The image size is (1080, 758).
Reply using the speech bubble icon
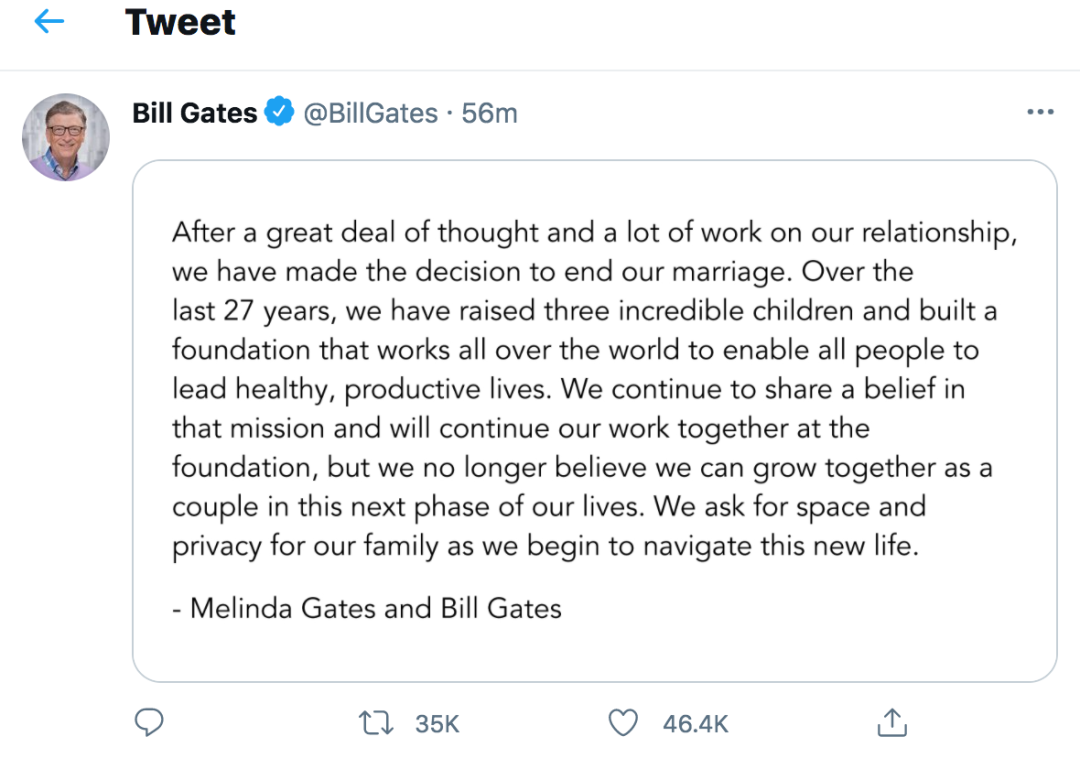tap(148, 723)
